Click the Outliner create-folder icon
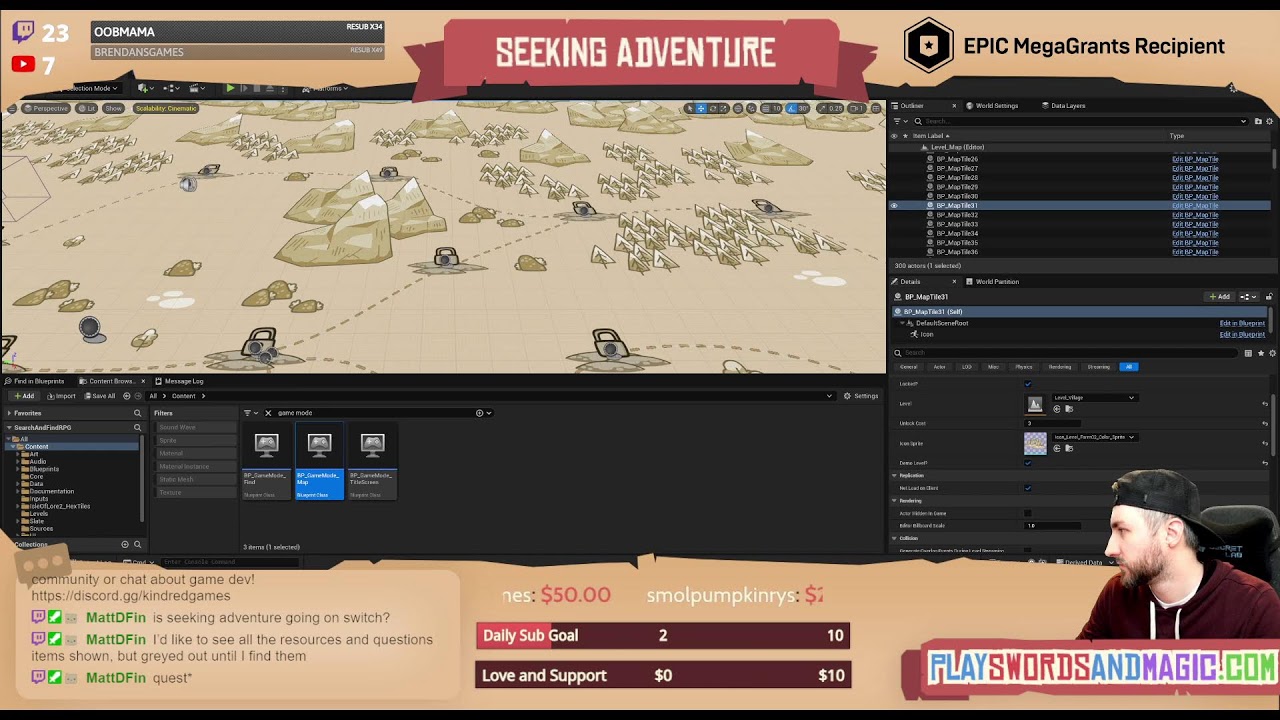Screen dimensions: 1280x720 (x=1257, y=121)
